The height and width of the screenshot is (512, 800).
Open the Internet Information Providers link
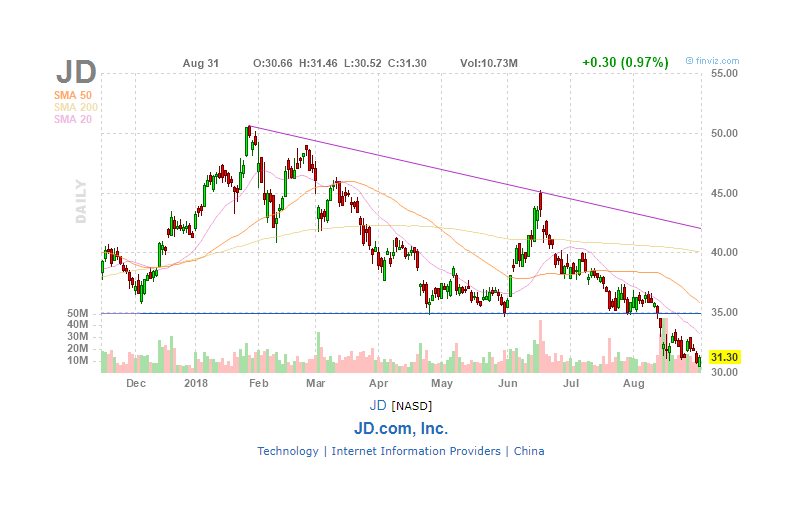pyautogui.click(x=416, y=451)
